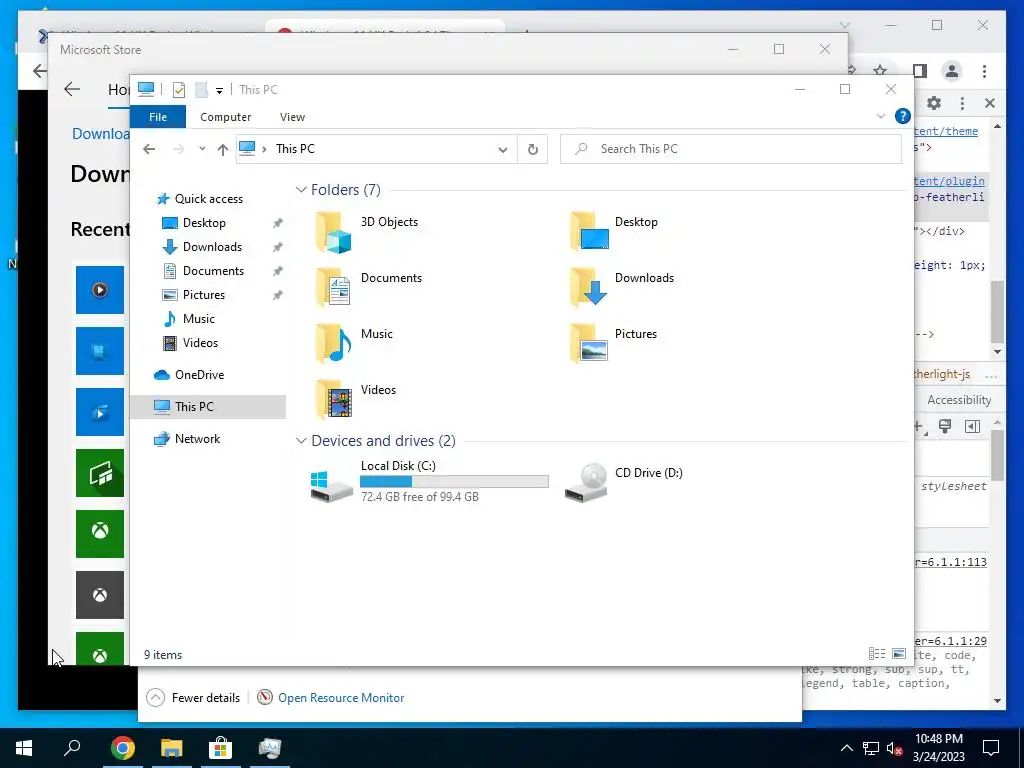The height and width of the screenshot is (768, 1024).
Task: Open DevTools settings gear icon
Action: tap(934, 103)
